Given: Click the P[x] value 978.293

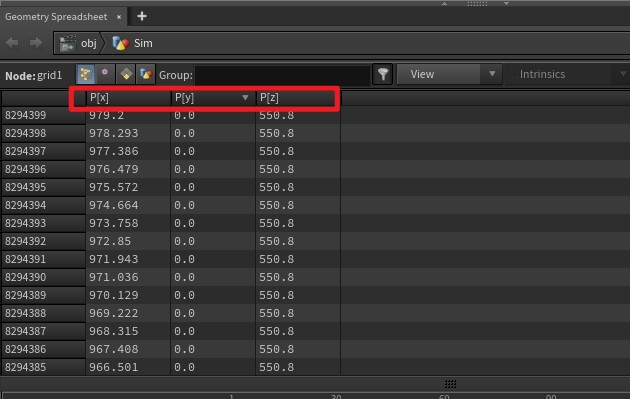Looking at the screenshot, I should point(114,133).
